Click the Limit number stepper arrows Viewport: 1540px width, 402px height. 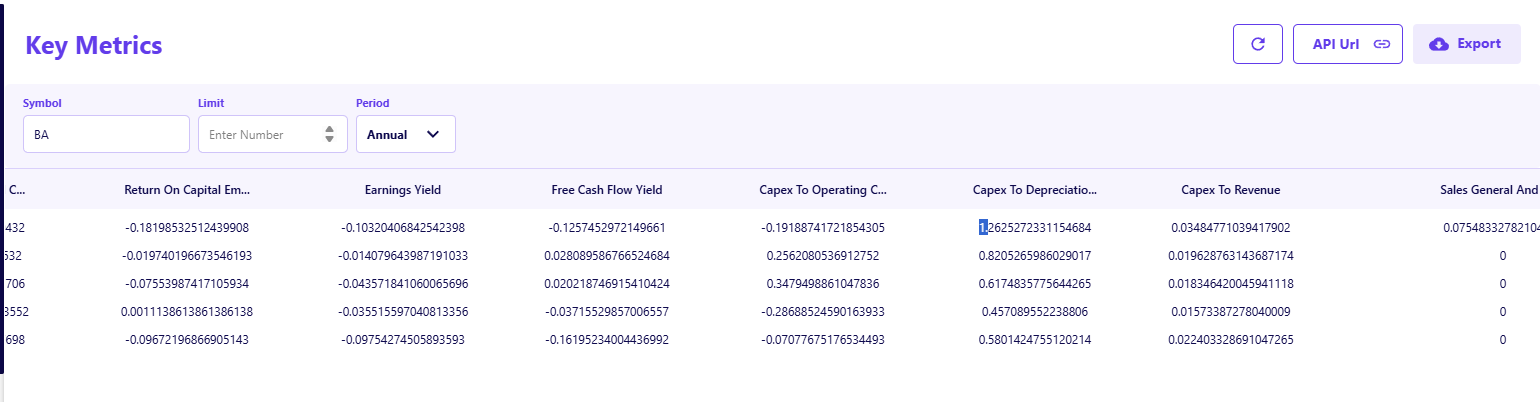click(329, 134)
